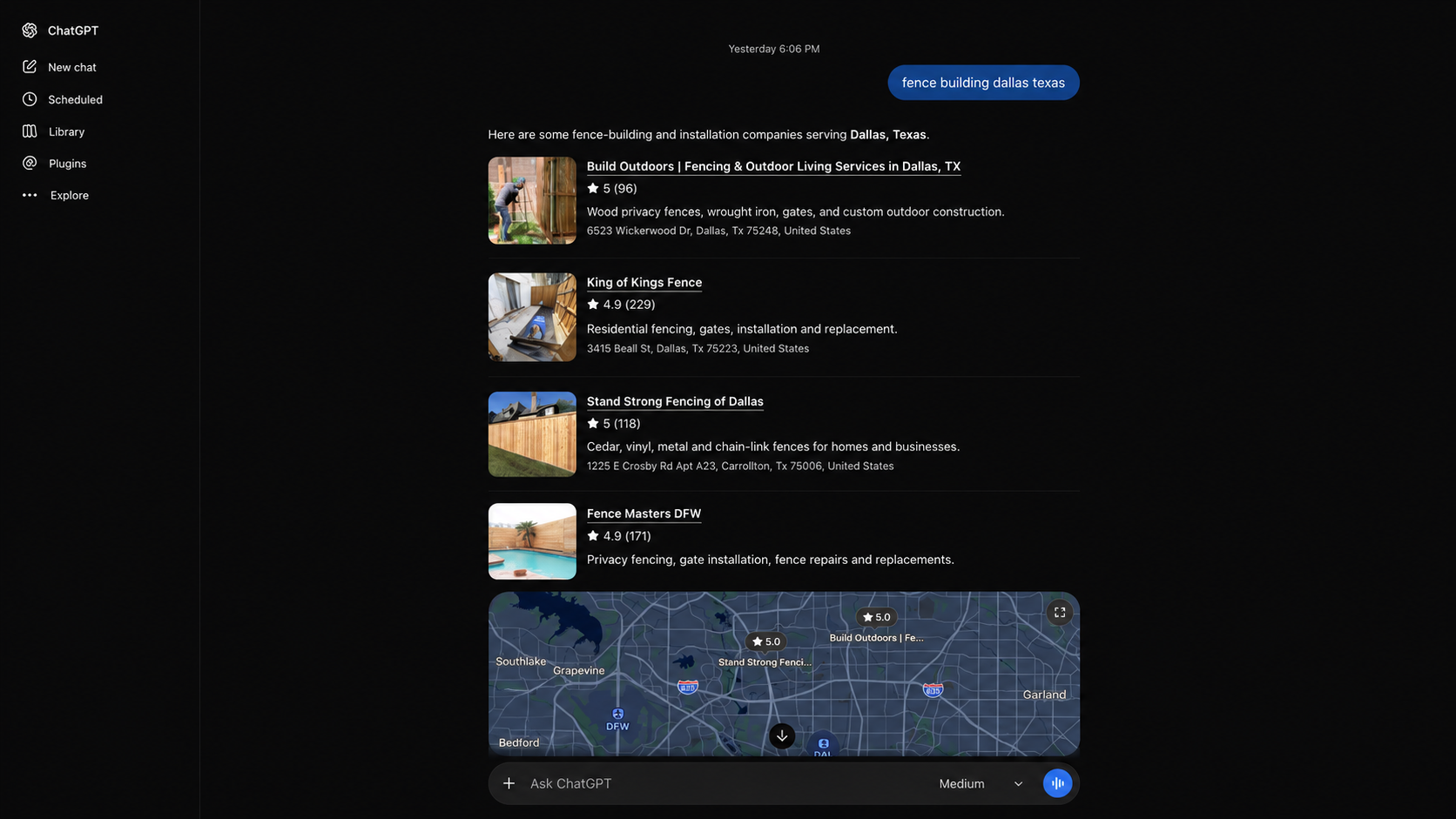Open the King of Kings Fence link
1456x819 pixels.
644,282
